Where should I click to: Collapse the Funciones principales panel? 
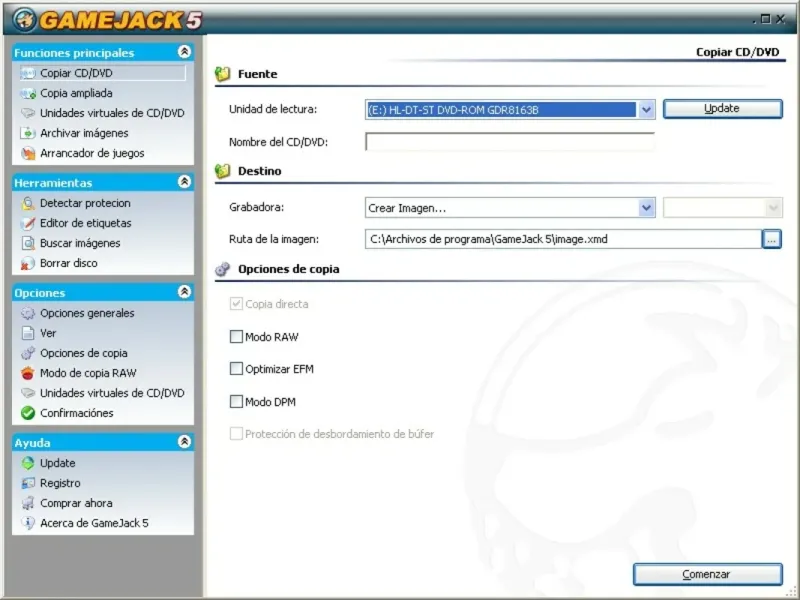tap(184, 52)
